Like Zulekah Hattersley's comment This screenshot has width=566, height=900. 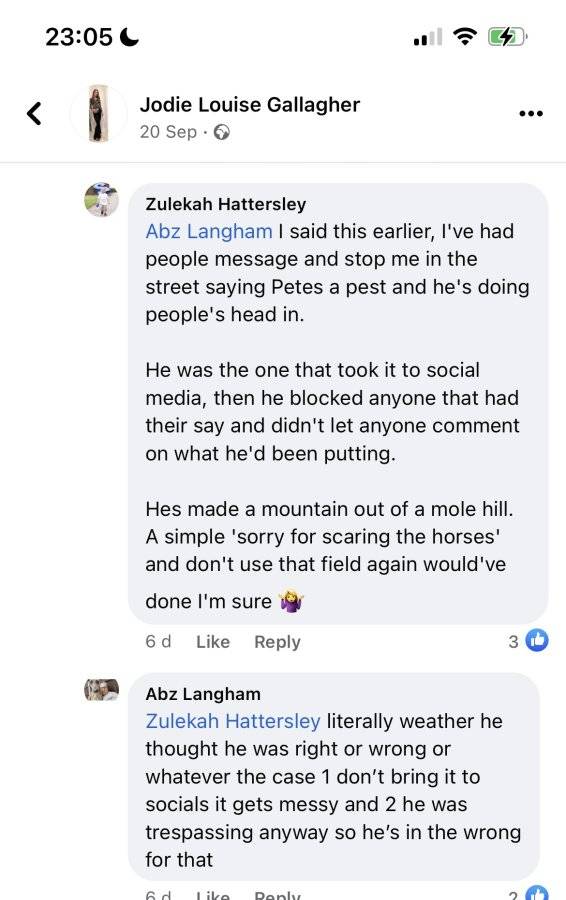point(213,642)
